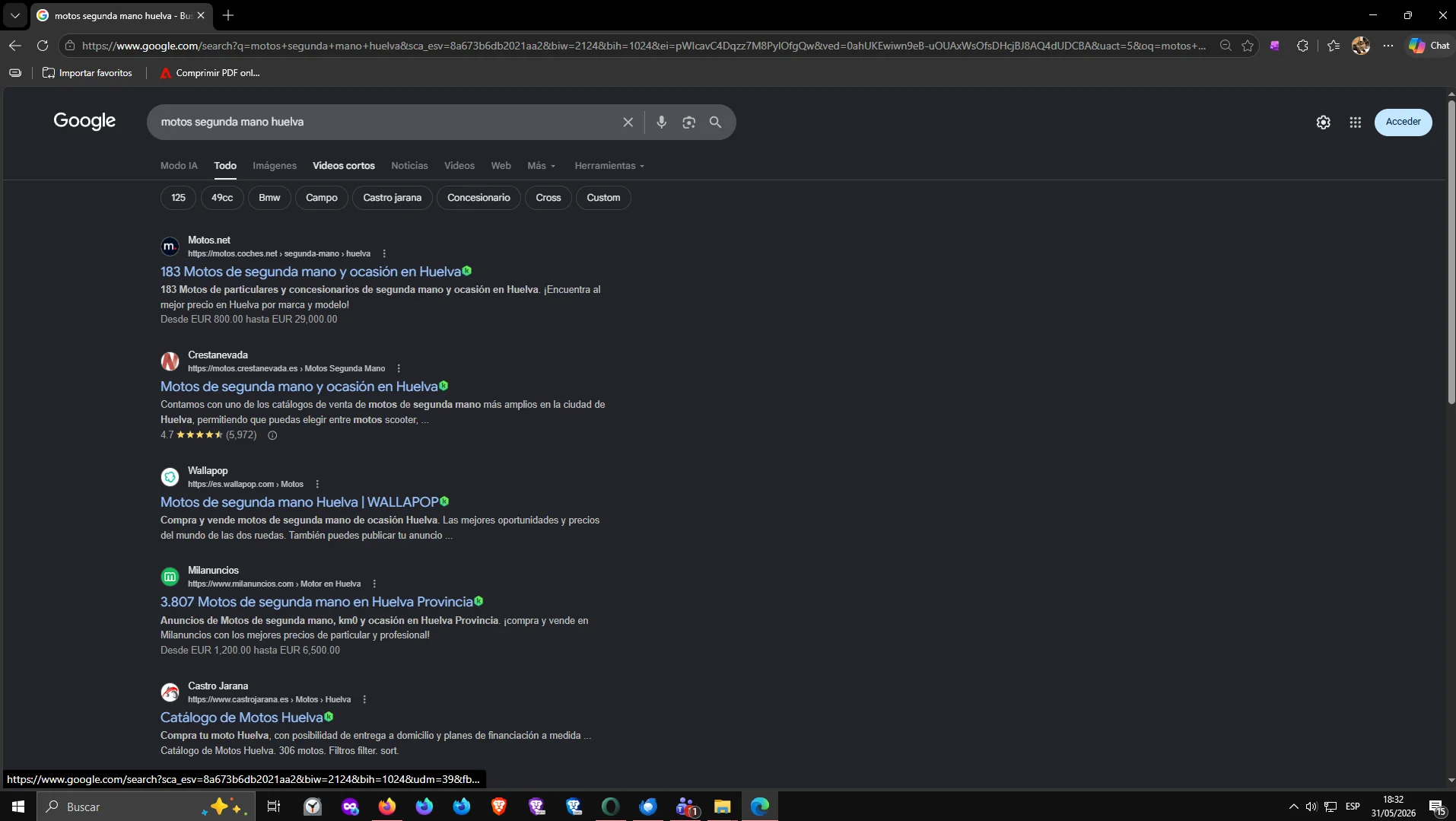
Task: Open more options for Wallapop result
Action: point(317,484)
